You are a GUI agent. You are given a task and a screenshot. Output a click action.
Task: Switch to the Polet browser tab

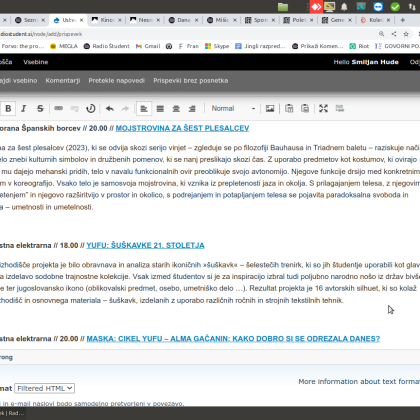298,20
